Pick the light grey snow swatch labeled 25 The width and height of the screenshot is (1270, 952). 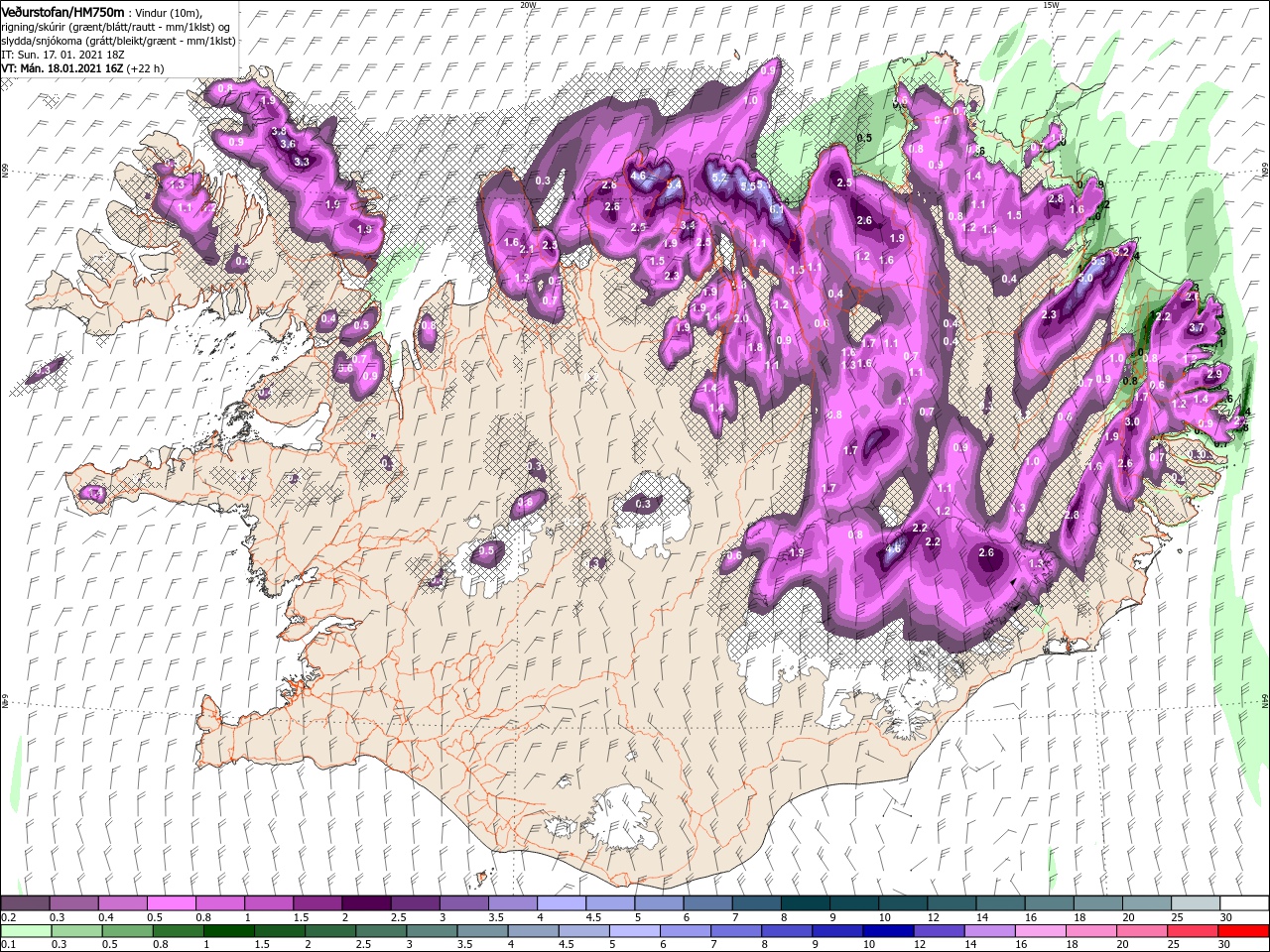coord(1196,903)
